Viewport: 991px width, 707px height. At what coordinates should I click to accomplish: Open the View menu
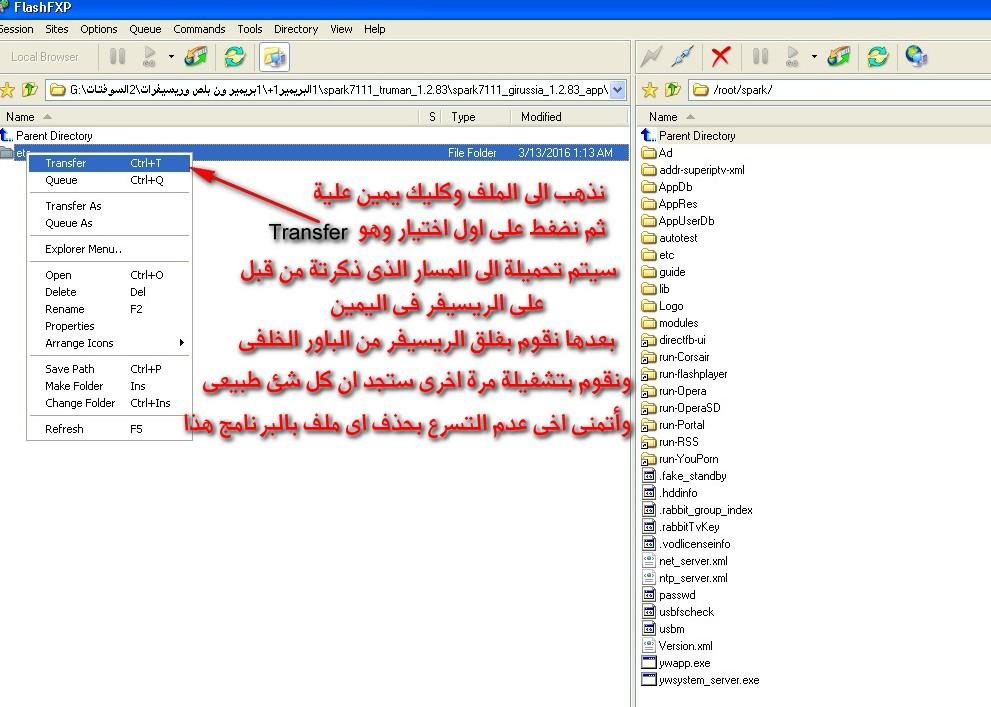tap(341, 29)
